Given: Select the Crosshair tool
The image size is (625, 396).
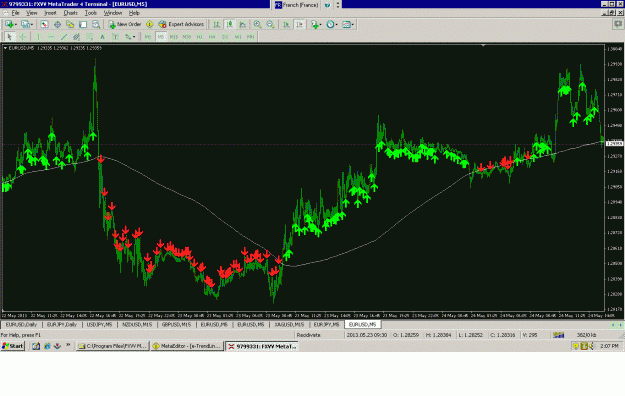Looking at the screenshot, I should tap(23, 37).
